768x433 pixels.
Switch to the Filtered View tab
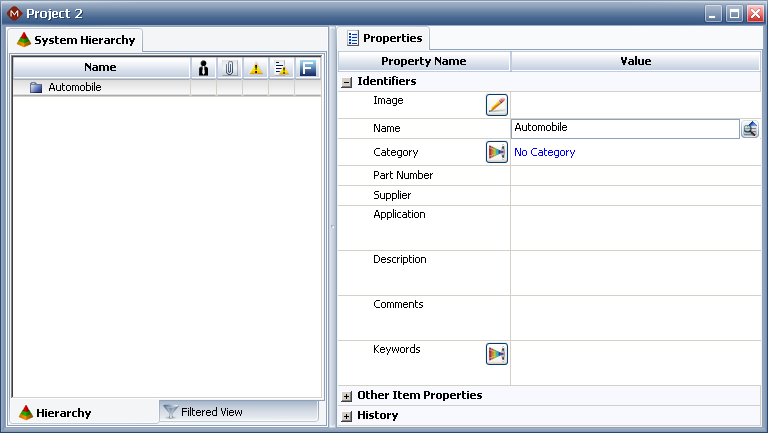(x=210, y=412)
